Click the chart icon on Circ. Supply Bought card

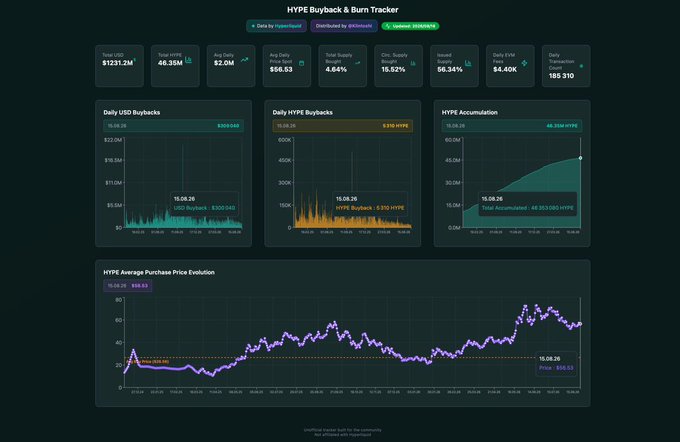click(413, 63)
